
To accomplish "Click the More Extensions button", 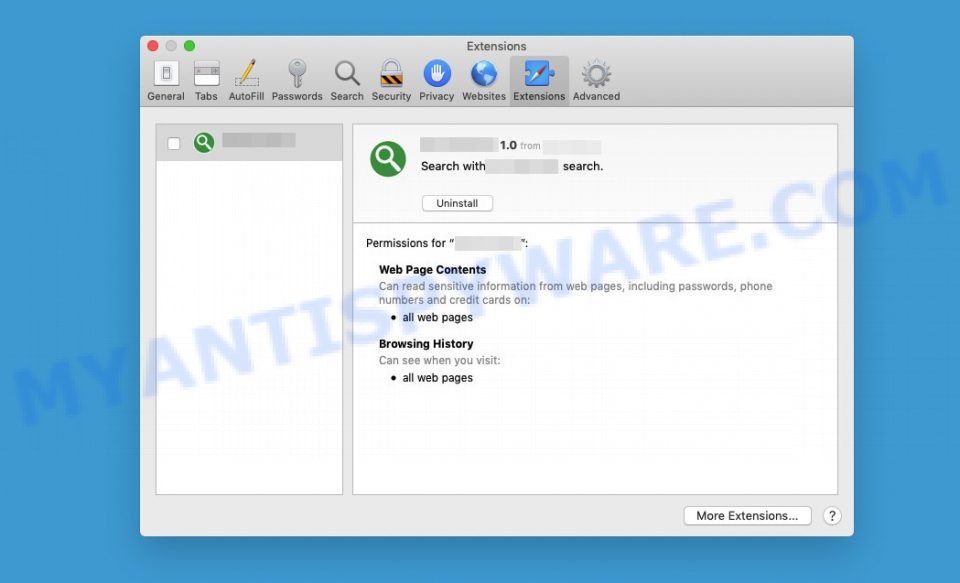I will tap(747, 516).
